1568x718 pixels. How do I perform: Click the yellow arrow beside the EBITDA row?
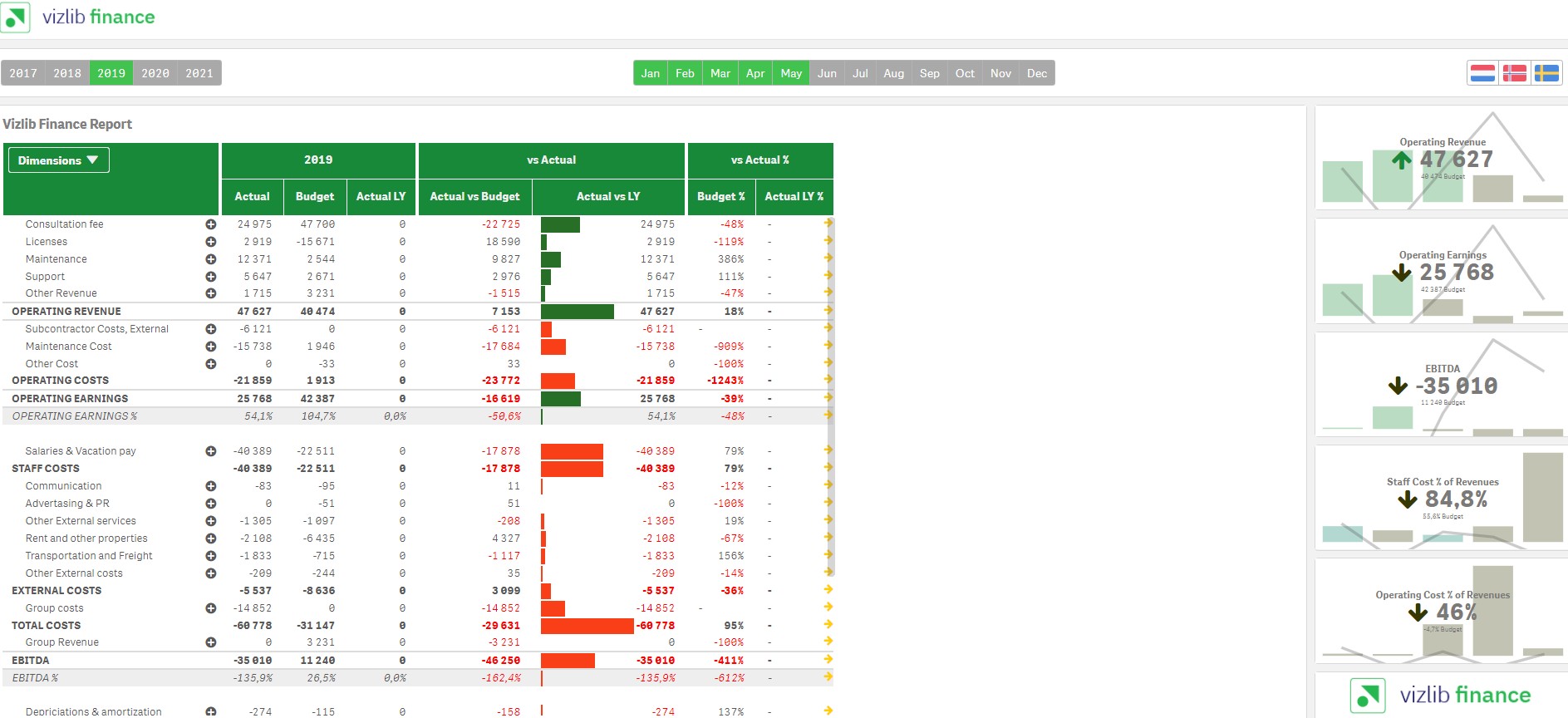coord(828,660)
